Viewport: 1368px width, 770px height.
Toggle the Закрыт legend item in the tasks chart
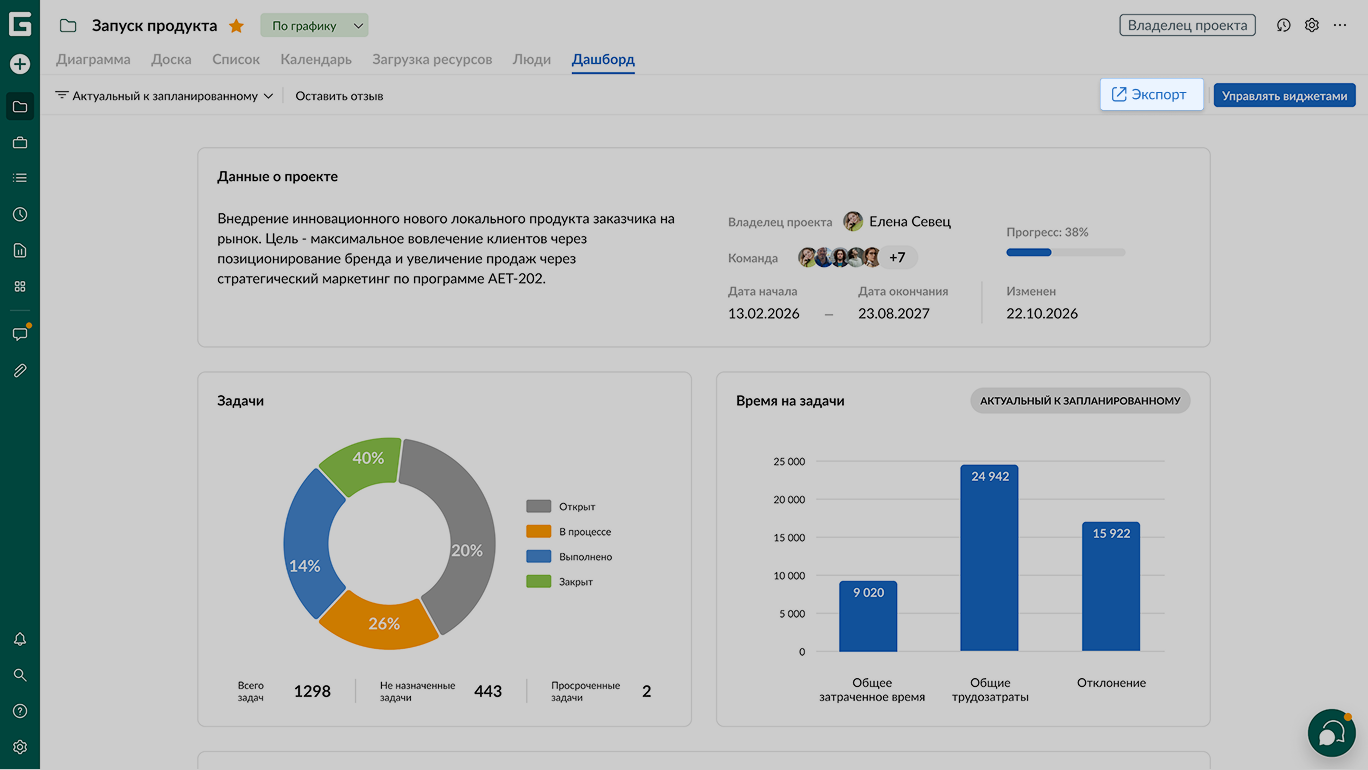click(560, 581)
